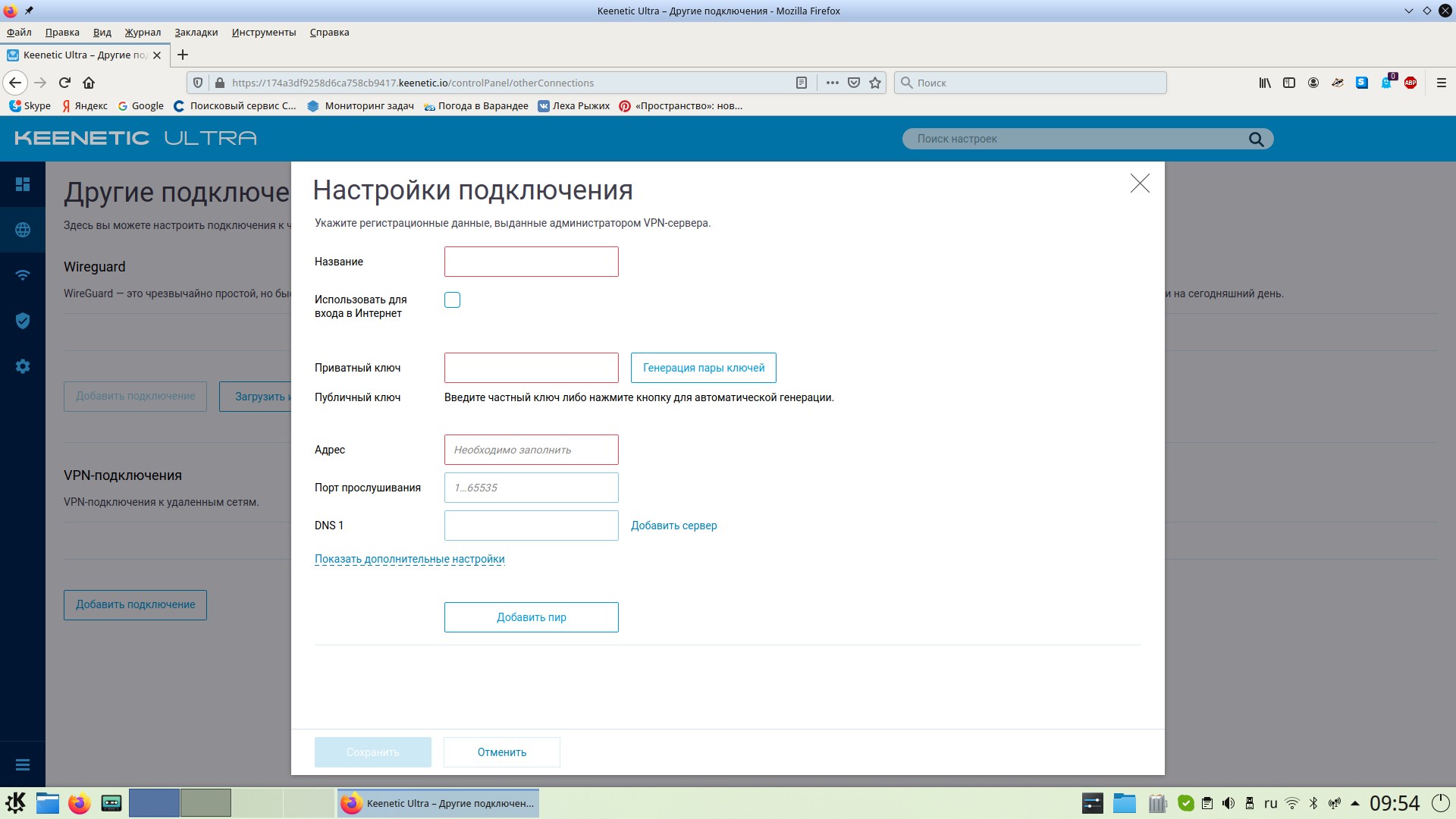The width and height of the screenshot is (1456, 819).
Task: Toggle Firefox reader view icon
Action: [801, 83]
